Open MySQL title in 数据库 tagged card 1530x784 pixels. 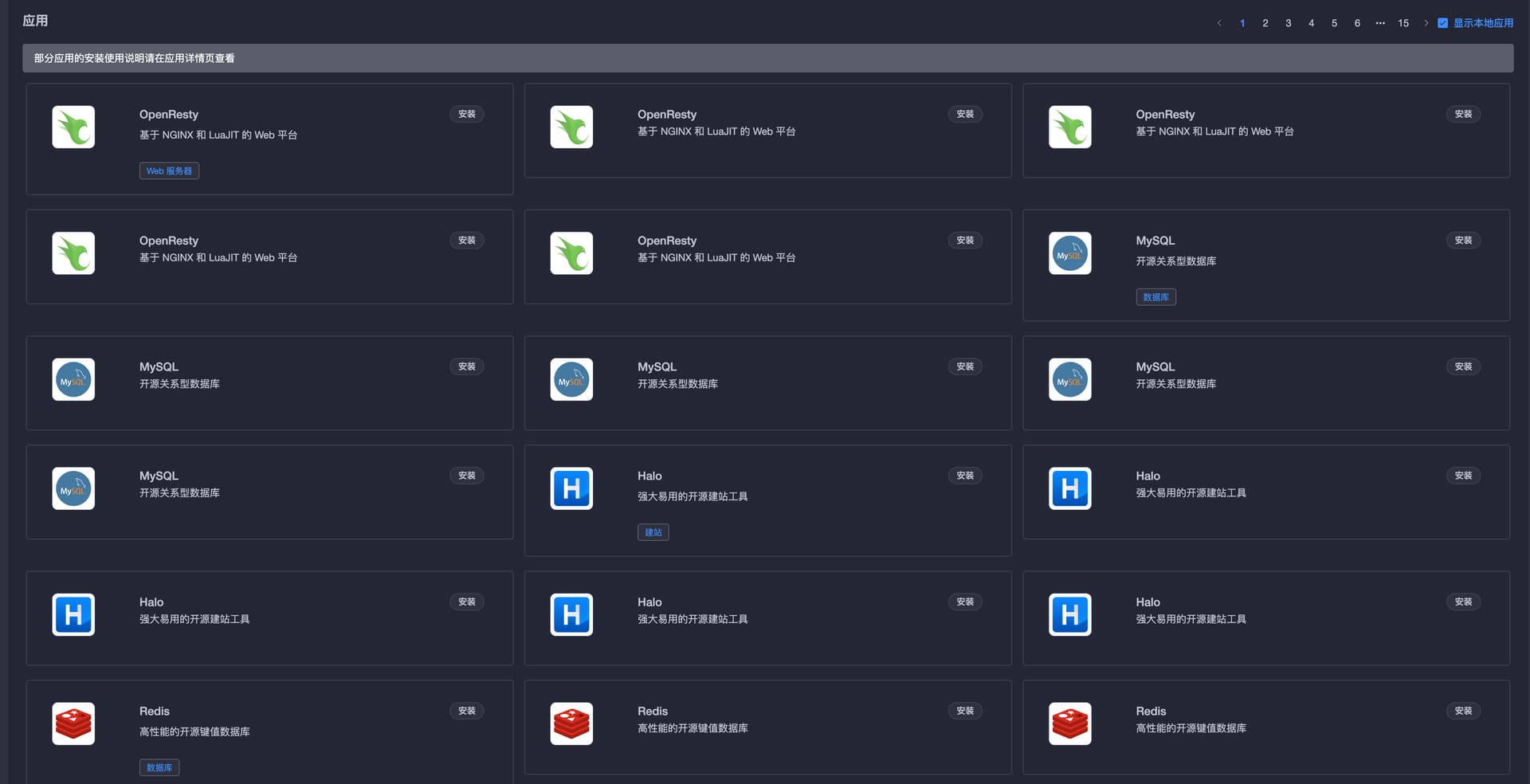point(1155,241)
